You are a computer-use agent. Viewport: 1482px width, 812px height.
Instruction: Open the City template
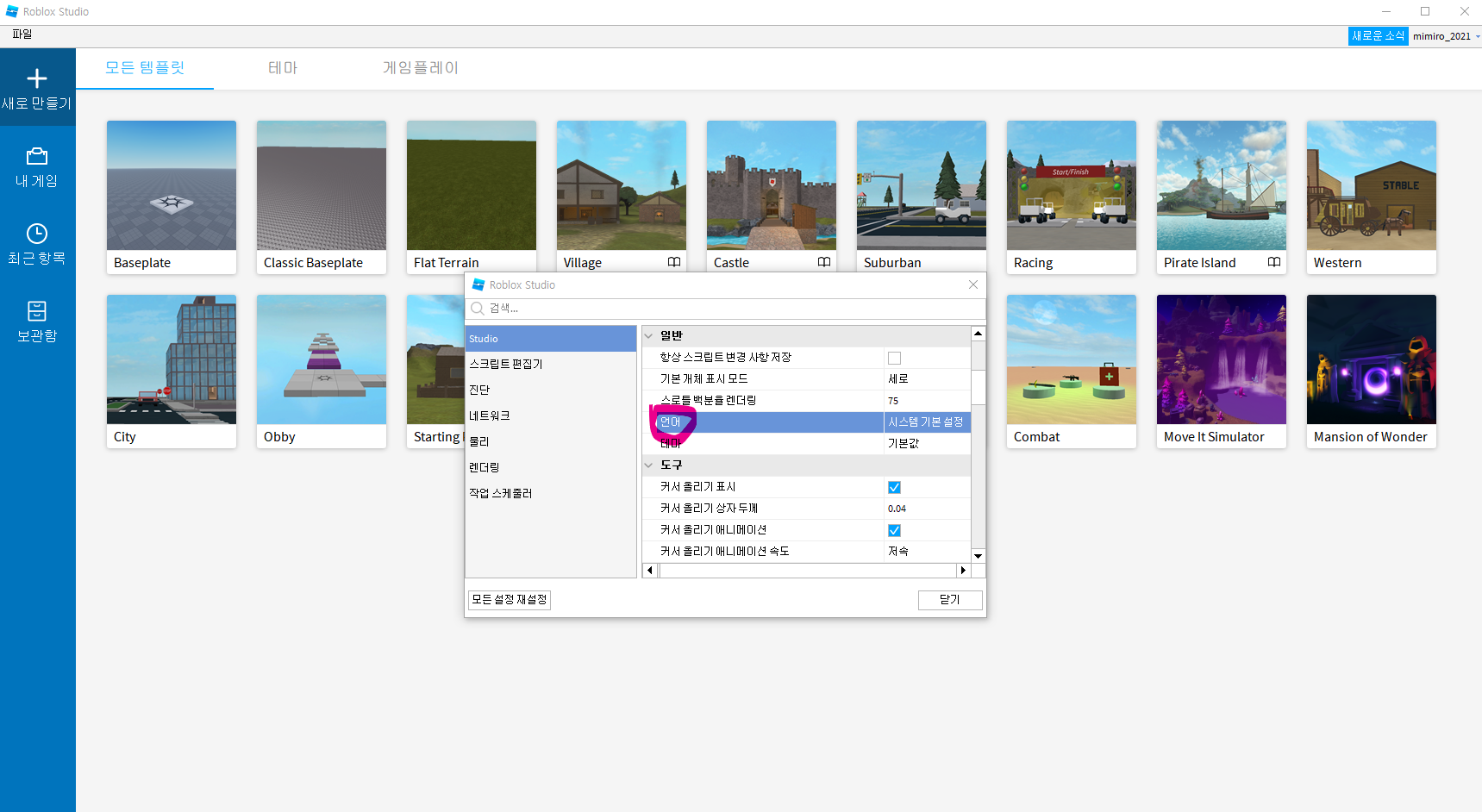(x=172, y=372)
